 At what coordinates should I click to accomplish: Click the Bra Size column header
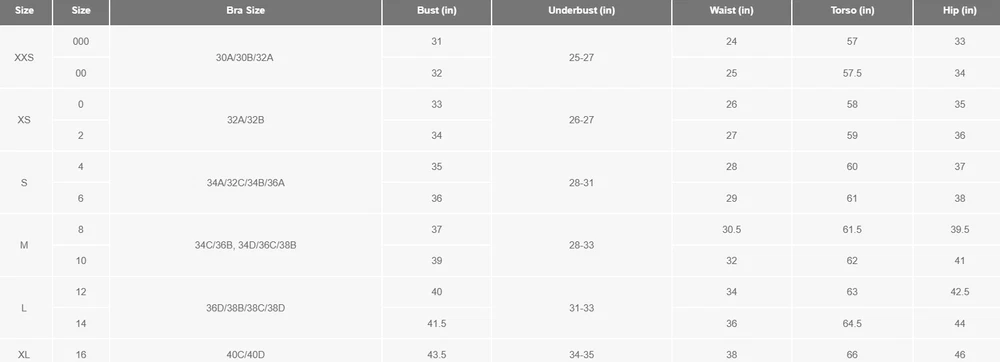(246, 11)
